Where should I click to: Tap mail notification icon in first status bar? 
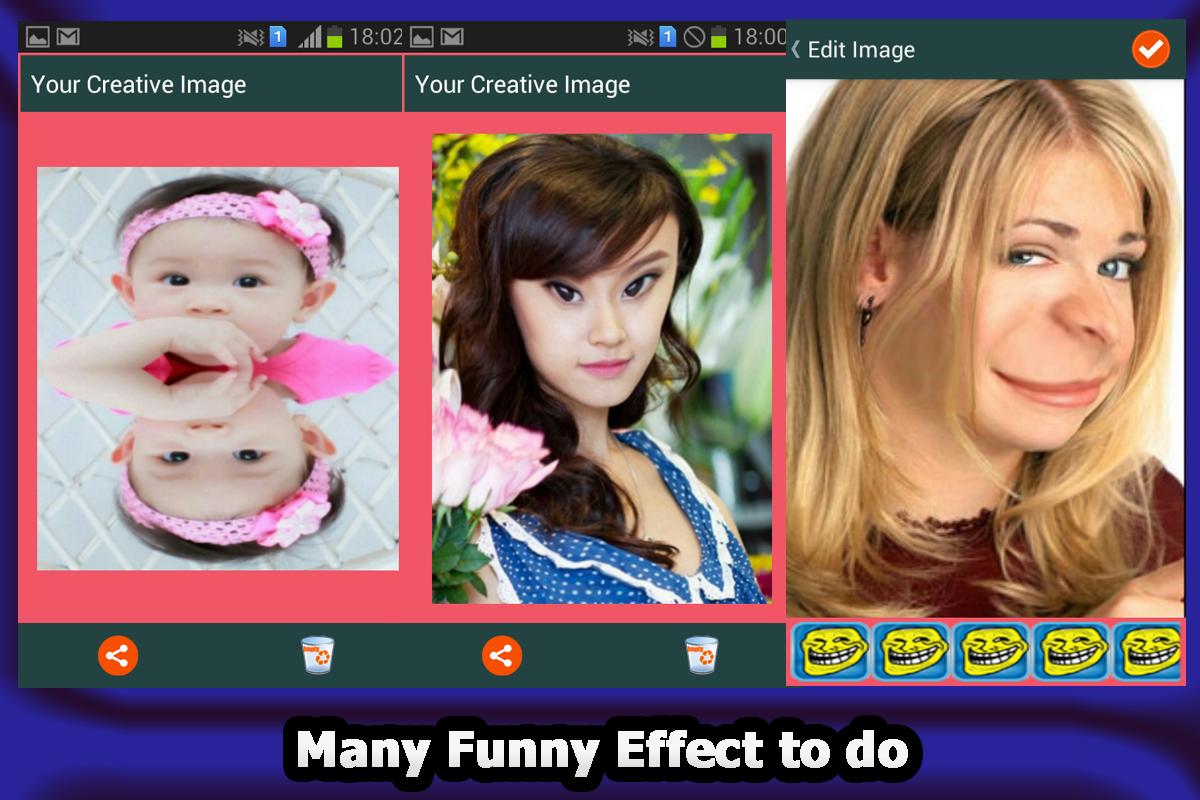(x=68, y=37)
